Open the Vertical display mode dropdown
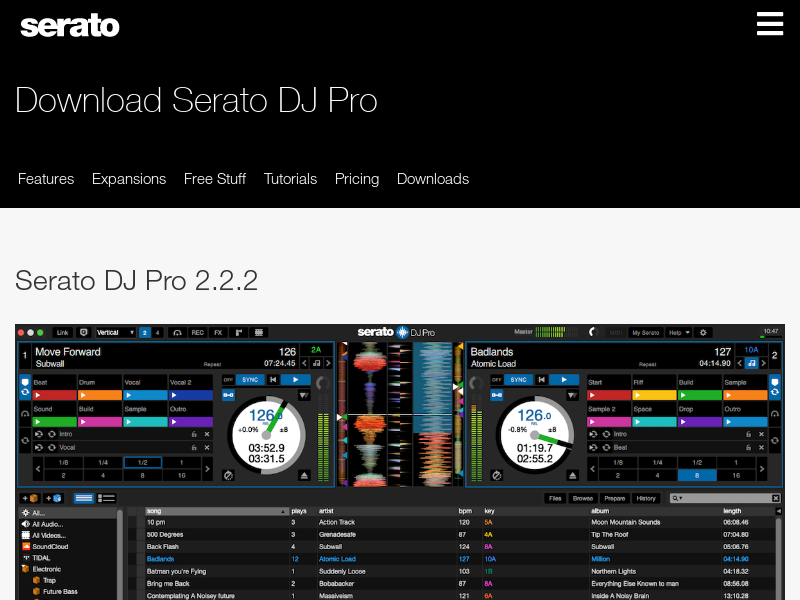The height and width of the screenshot is (600, 800). tap(115, 333)
